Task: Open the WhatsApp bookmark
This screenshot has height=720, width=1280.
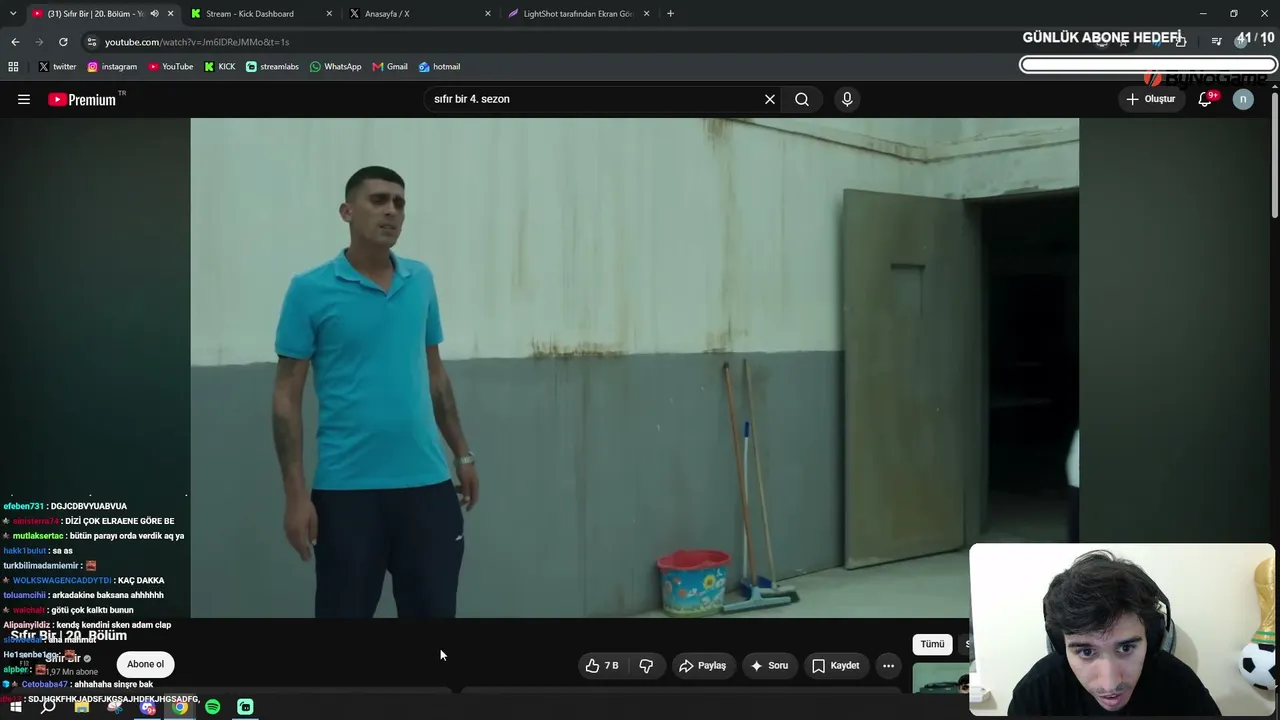Action: [x=335, y=67]
